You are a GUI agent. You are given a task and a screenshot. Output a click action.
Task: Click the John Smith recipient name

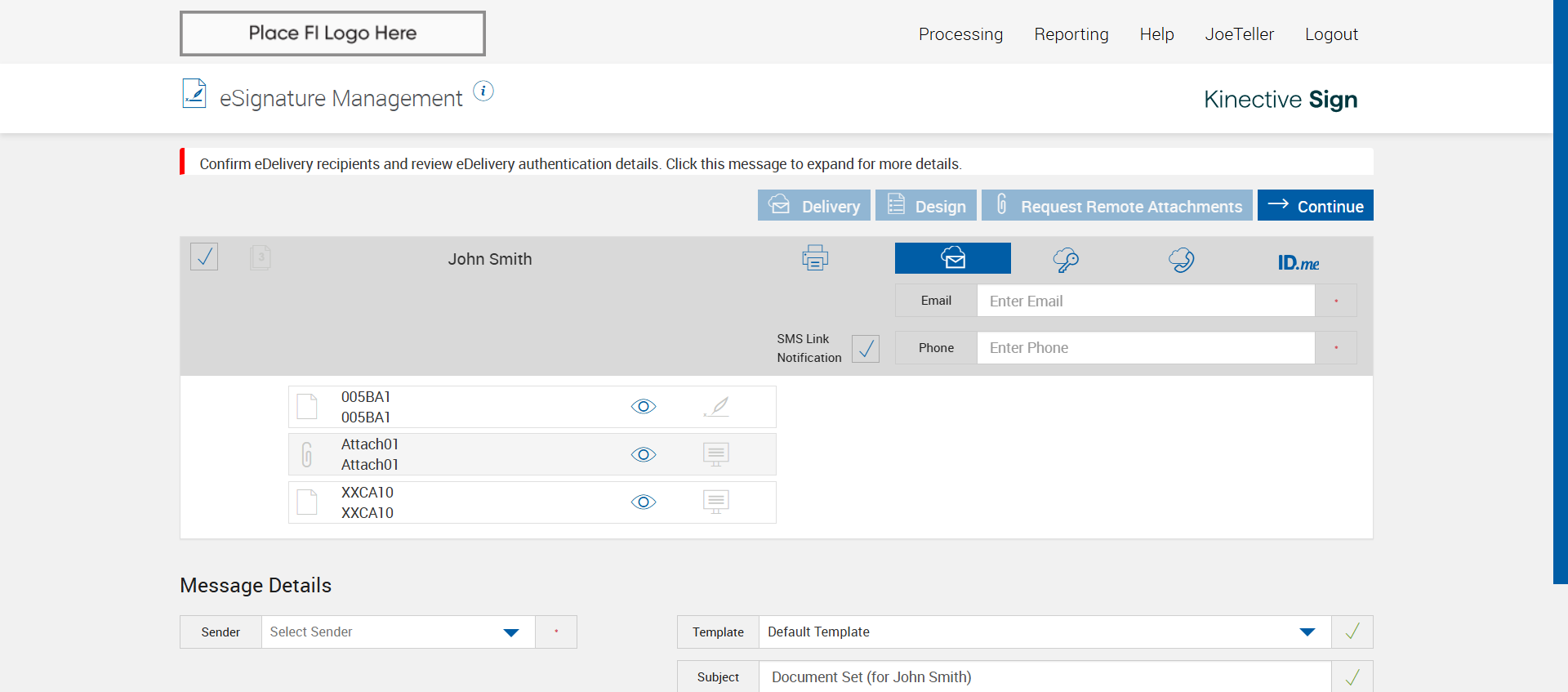coord(490,259)
